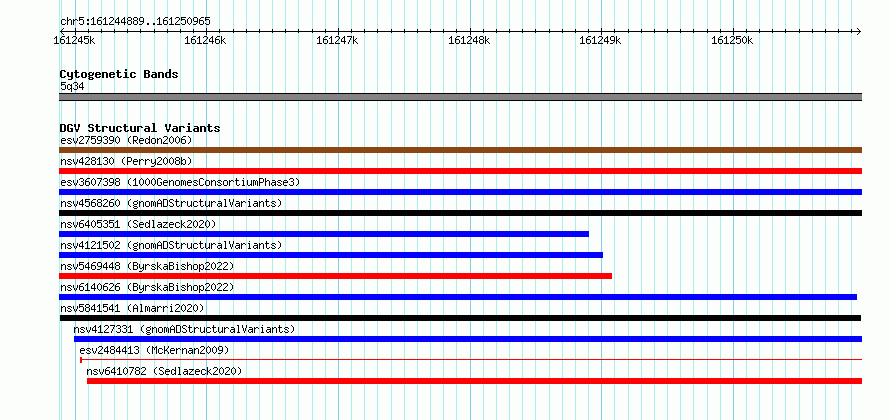Click the red nsv428130 variant bar
The image size is (890, 420).
coord(460,171)
